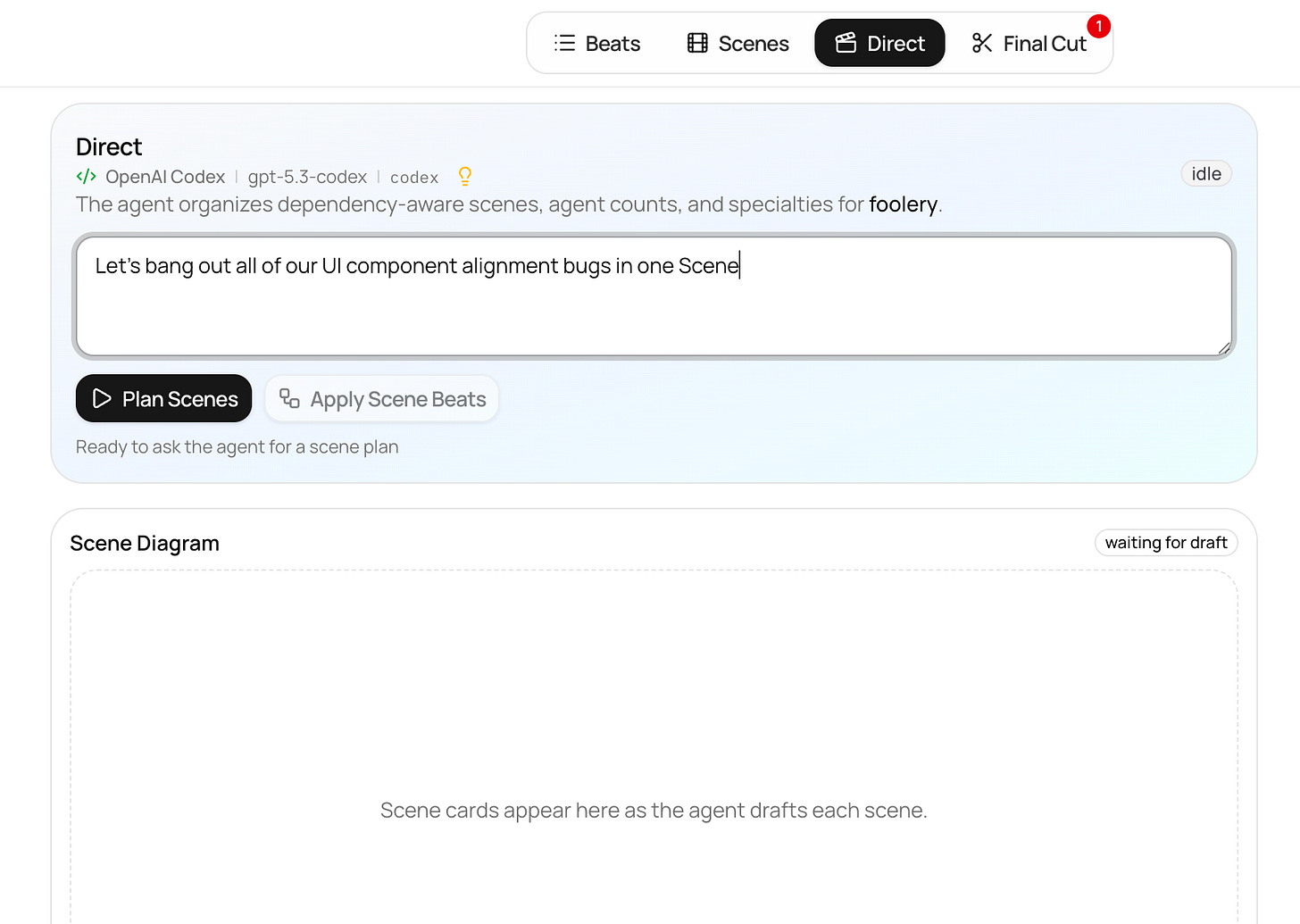Click the 'Ready to ask the agent' status text

click(237, 447)
